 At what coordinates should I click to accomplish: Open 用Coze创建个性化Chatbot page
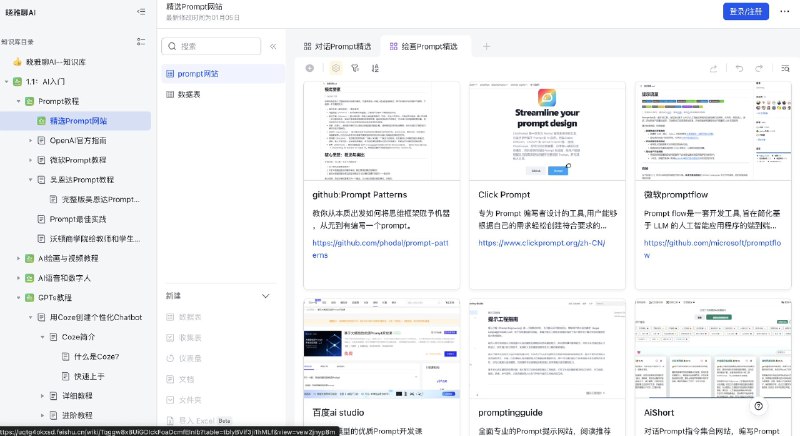[x=96, y=317]
